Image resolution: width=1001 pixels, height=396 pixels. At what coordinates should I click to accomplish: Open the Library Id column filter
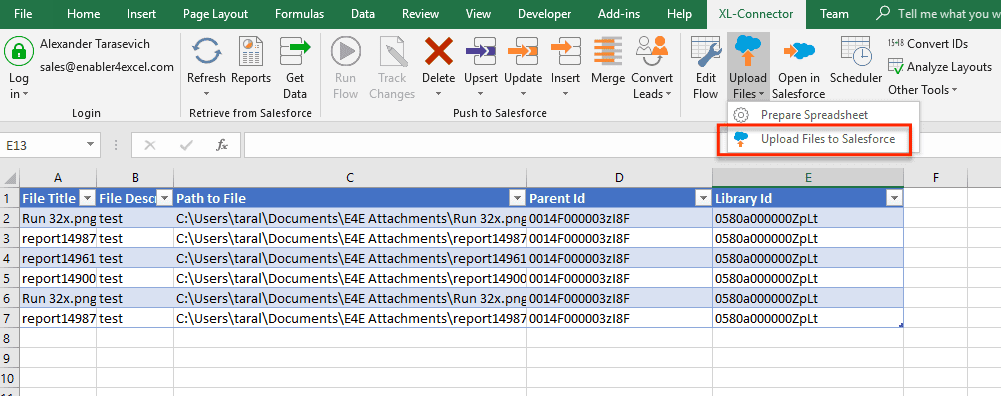894,199
